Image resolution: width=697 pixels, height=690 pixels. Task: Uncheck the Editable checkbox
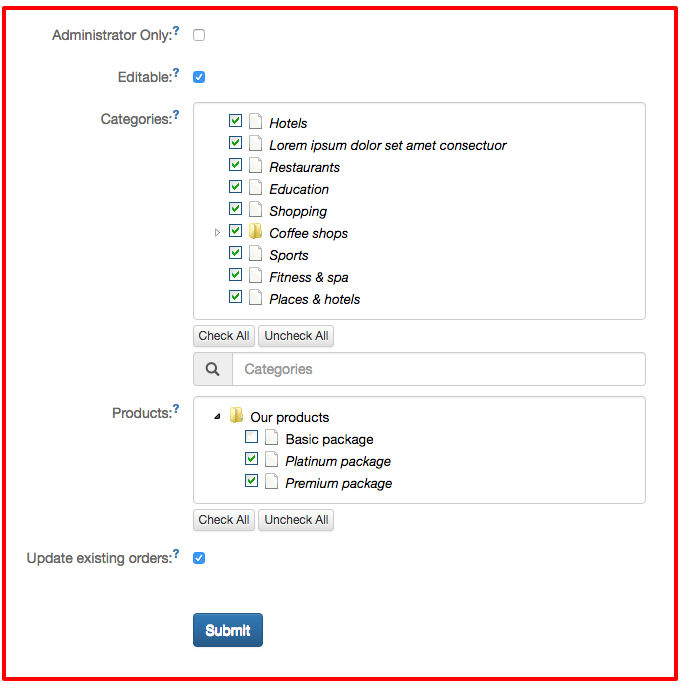(x=199, y=77)
